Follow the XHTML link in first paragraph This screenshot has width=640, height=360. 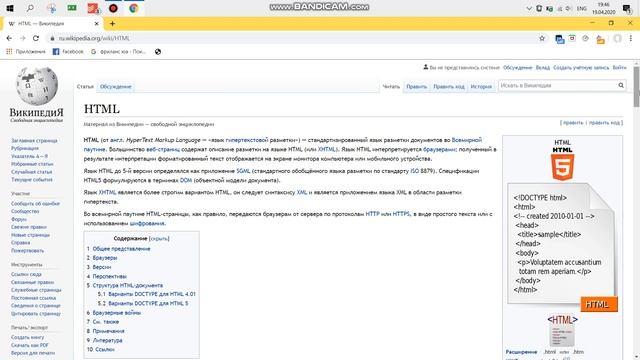click(x=327, y=149)
